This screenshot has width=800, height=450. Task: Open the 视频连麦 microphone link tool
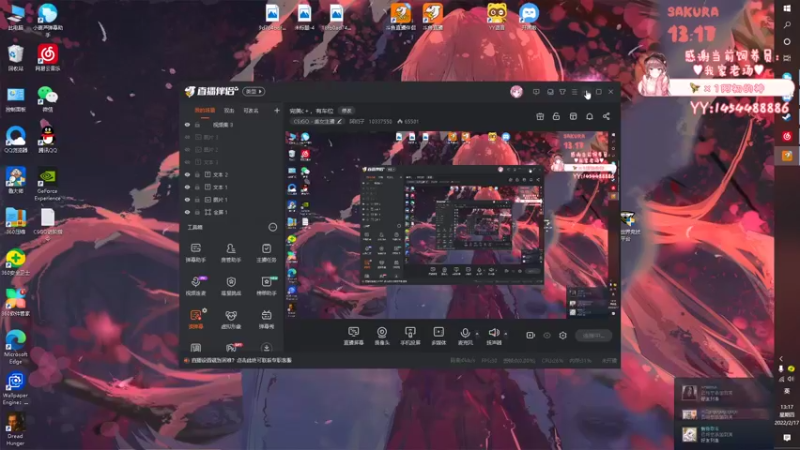pos(196,286)
